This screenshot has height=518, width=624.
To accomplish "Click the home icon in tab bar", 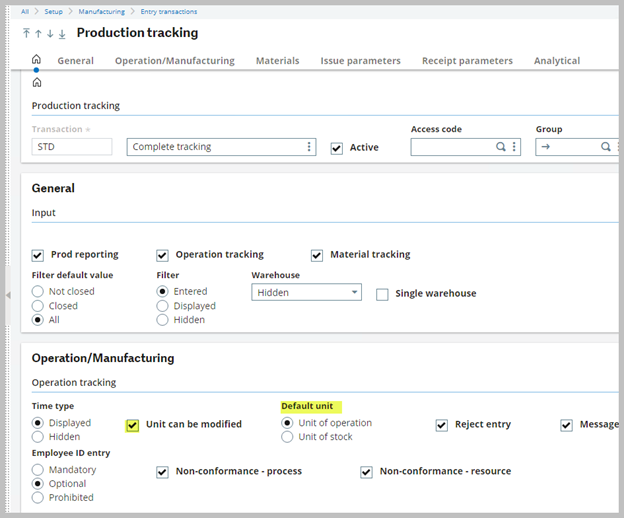I will (37, 60).
